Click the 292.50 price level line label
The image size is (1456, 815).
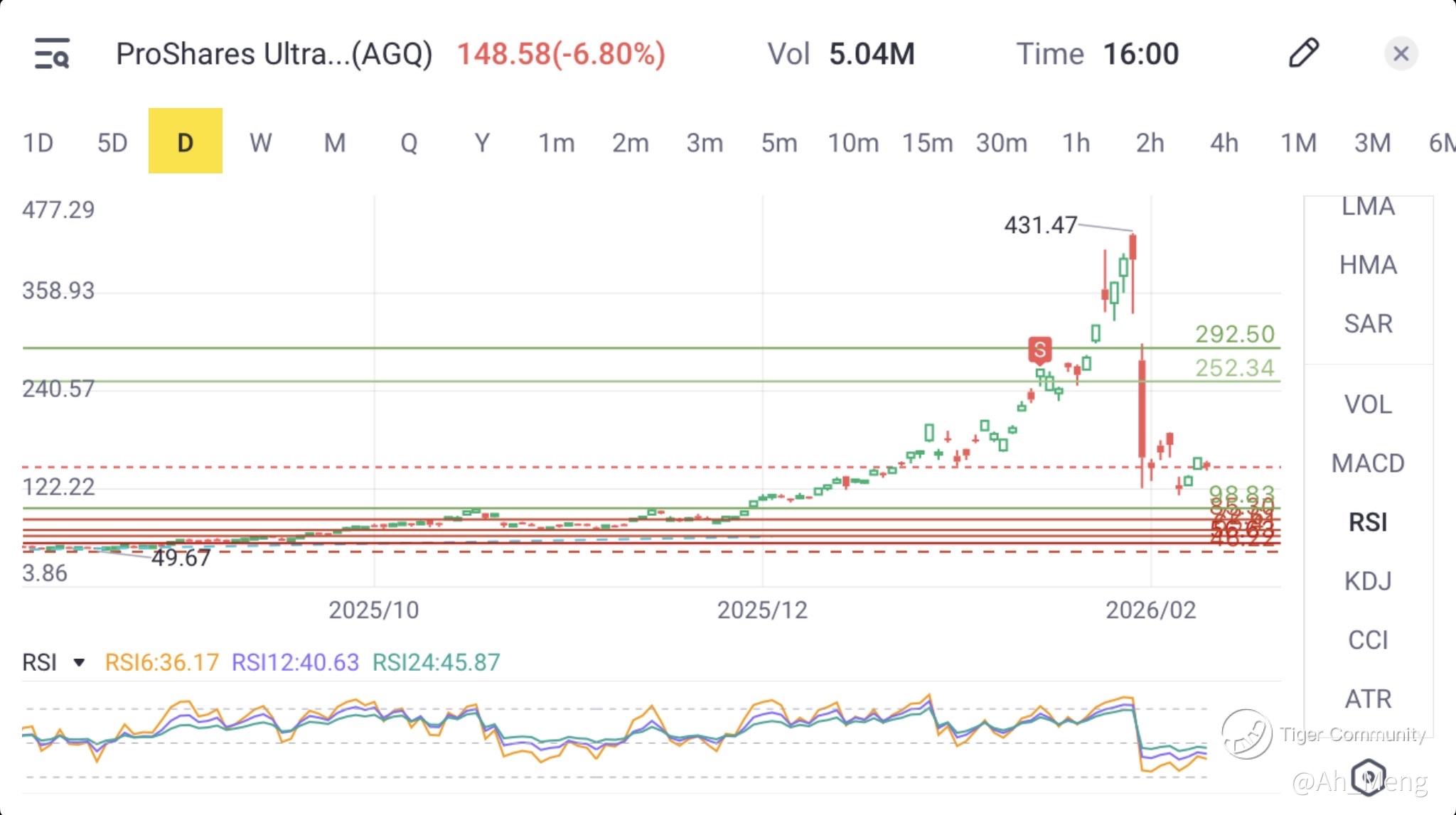pyautogui.click(x=1234, y=334)
